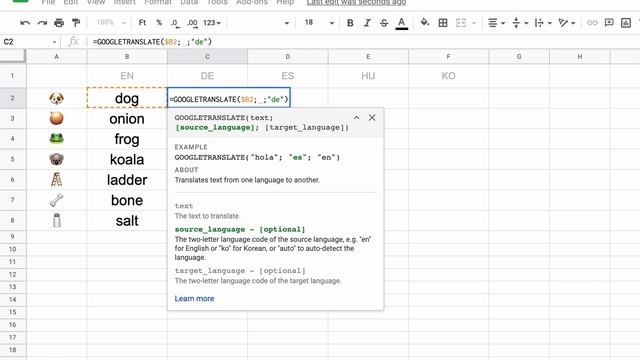This screenshot has width=640, height=360.
Task: Open the zoom level dropdown
Action: tap(111, 23)
